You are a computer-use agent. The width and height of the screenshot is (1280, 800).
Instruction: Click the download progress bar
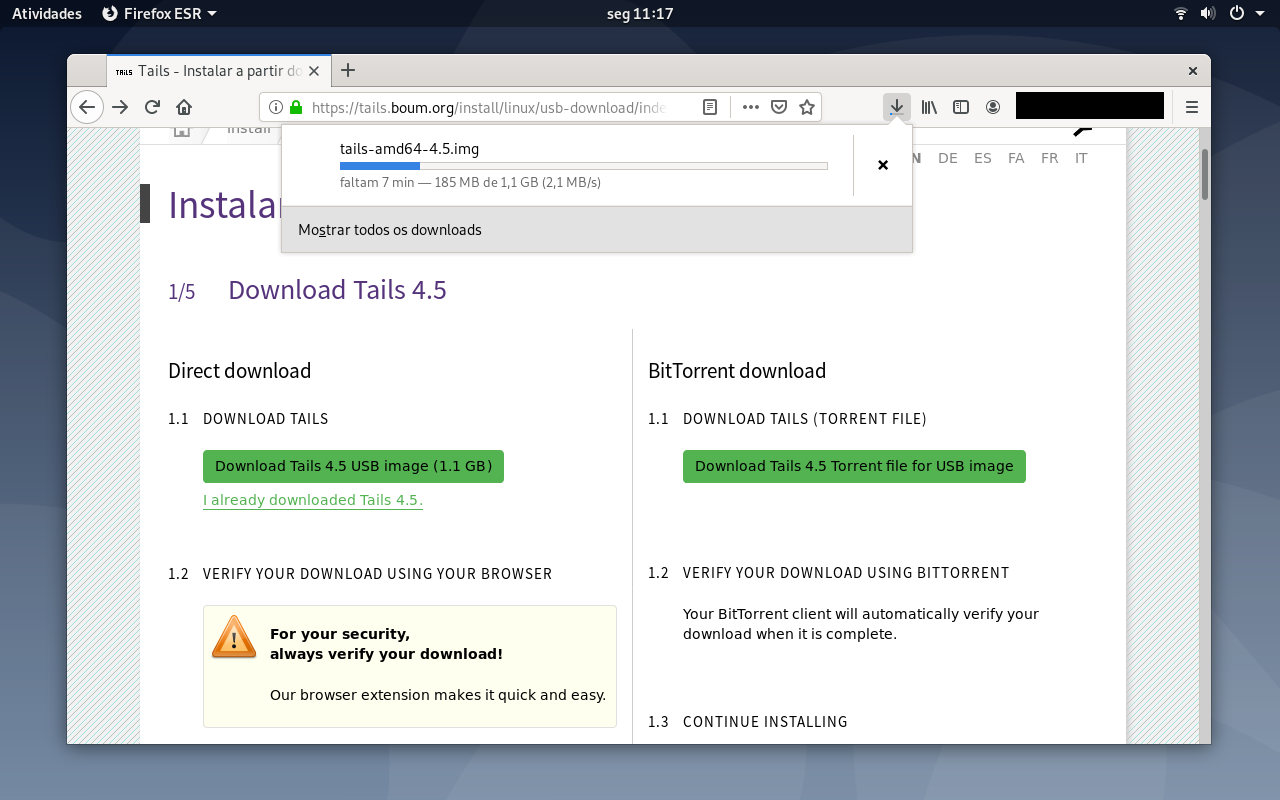pos(584,166)
